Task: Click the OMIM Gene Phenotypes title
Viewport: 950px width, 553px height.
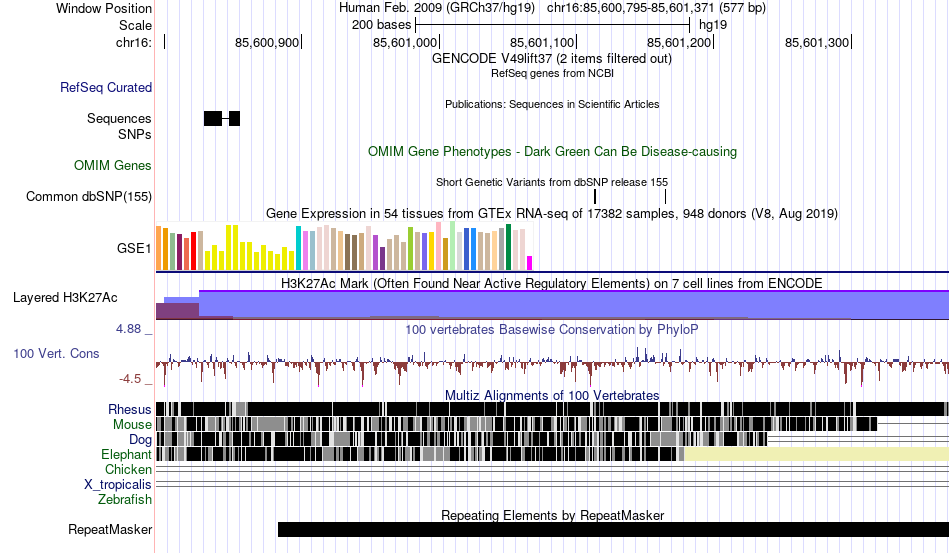Action: 552,151
